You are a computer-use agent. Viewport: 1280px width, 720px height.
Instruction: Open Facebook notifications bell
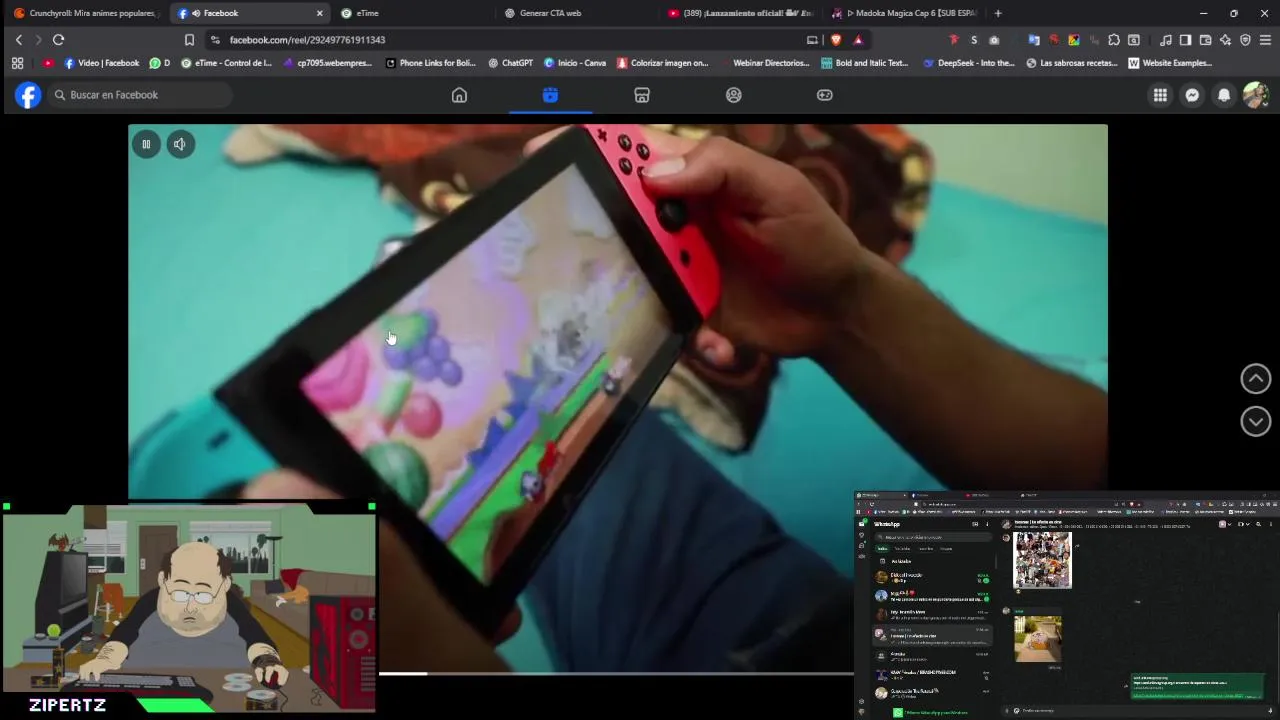coord(1224,95)
